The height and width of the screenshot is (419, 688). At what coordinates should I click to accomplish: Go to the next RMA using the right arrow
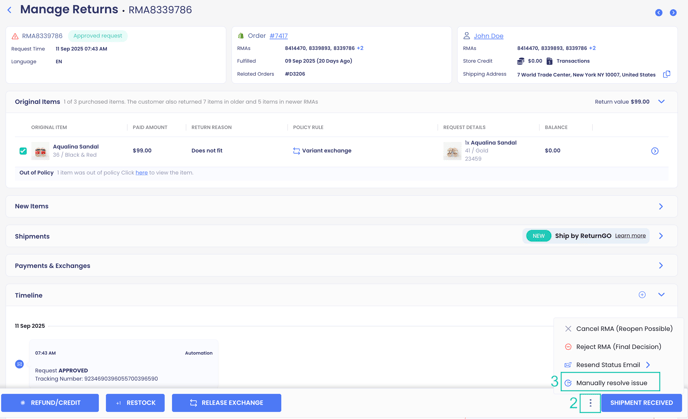coord(673,12)
